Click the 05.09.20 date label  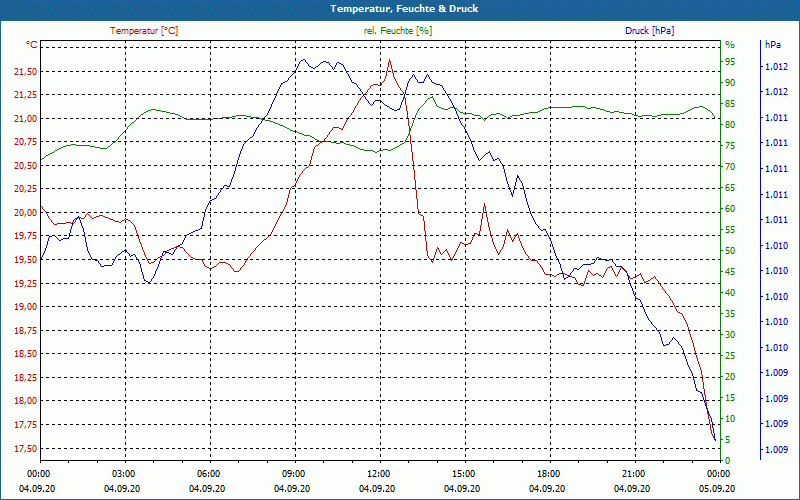point(717,489)
